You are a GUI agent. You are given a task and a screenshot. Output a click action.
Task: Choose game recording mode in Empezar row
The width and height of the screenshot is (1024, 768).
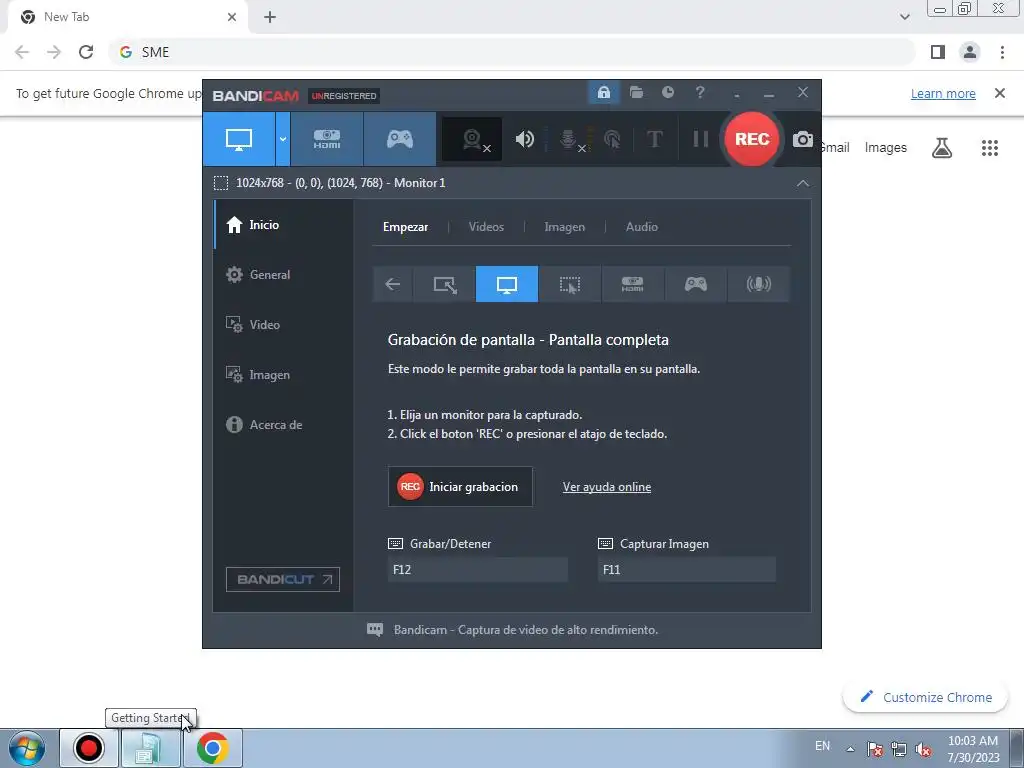click(696, 284)
